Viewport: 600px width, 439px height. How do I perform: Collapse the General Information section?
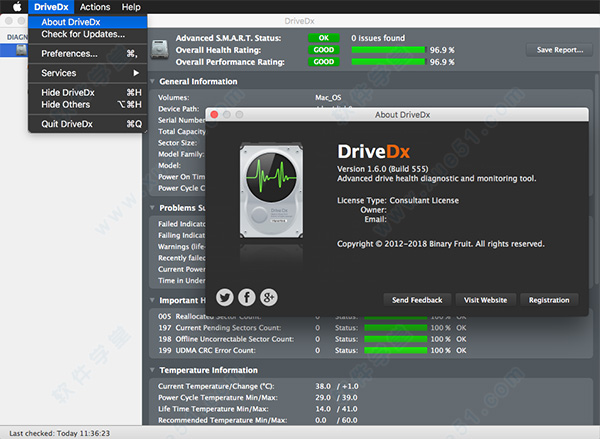coord(152,81)
